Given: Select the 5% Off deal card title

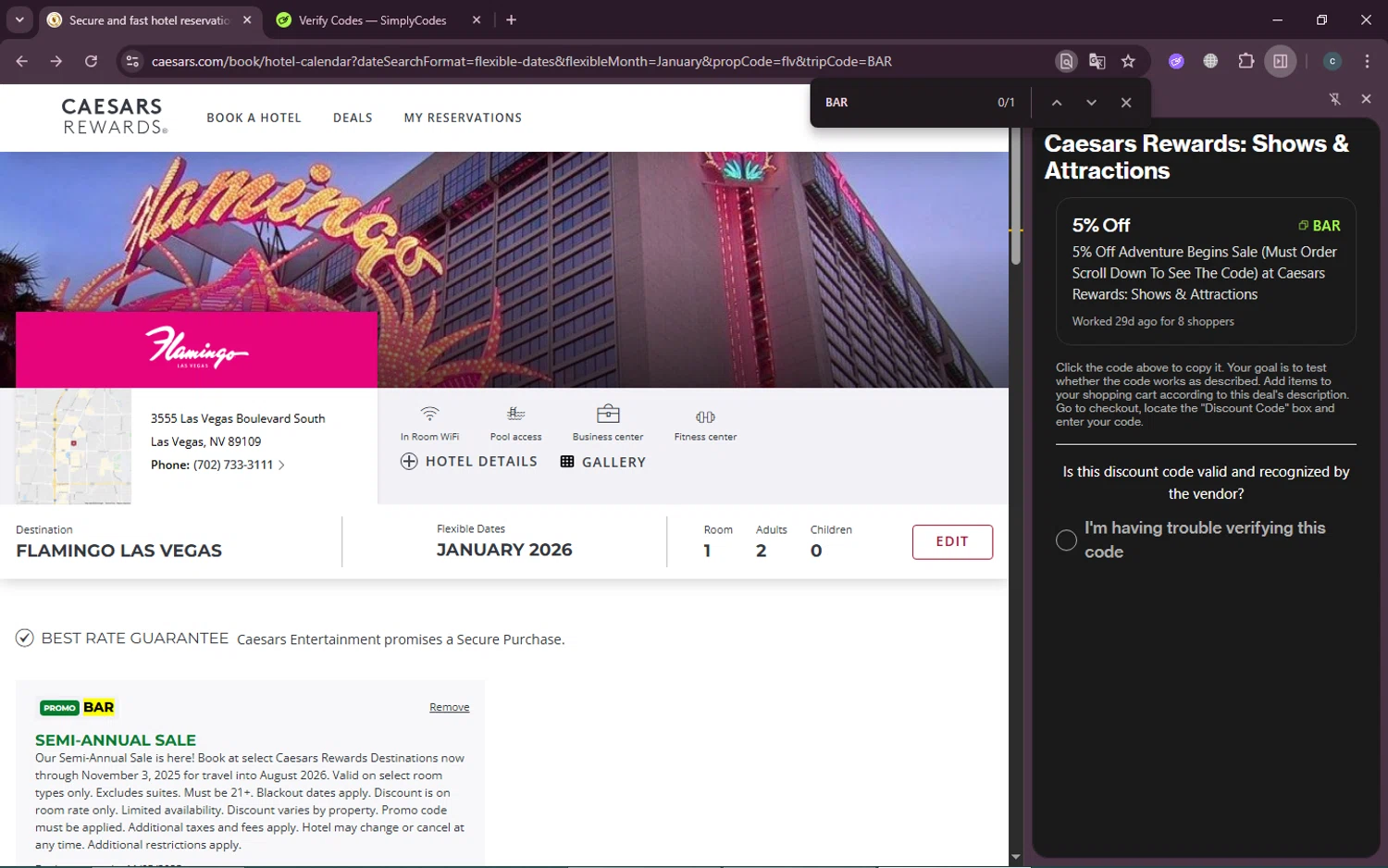Looking at the screenshot, I should 1101,225.
